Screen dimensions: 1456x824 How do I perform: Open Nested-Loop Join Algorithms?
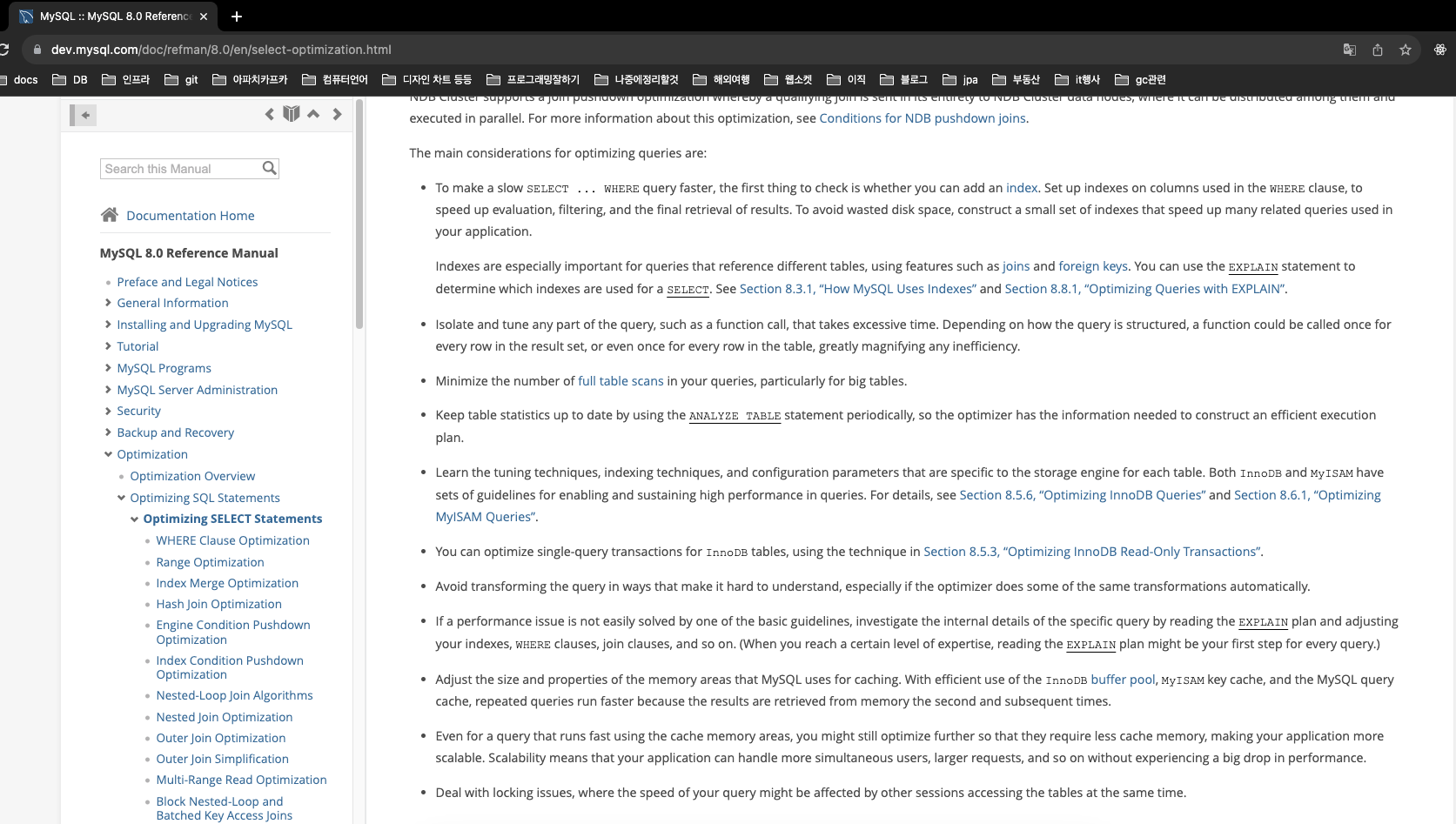[234, 695]
